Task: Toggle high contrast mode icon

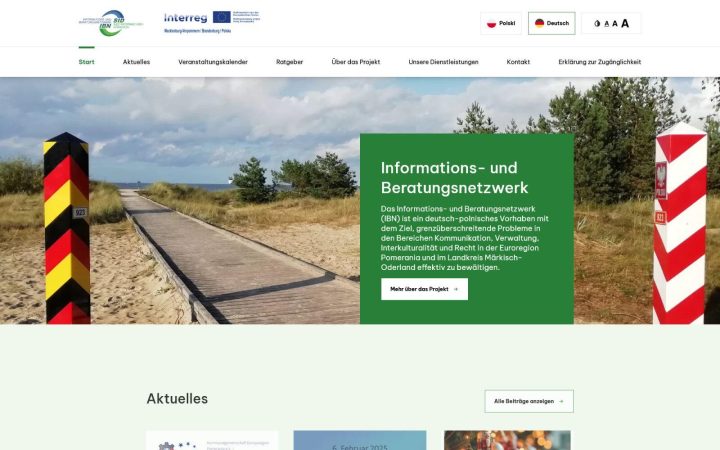Action: point(597,23)
